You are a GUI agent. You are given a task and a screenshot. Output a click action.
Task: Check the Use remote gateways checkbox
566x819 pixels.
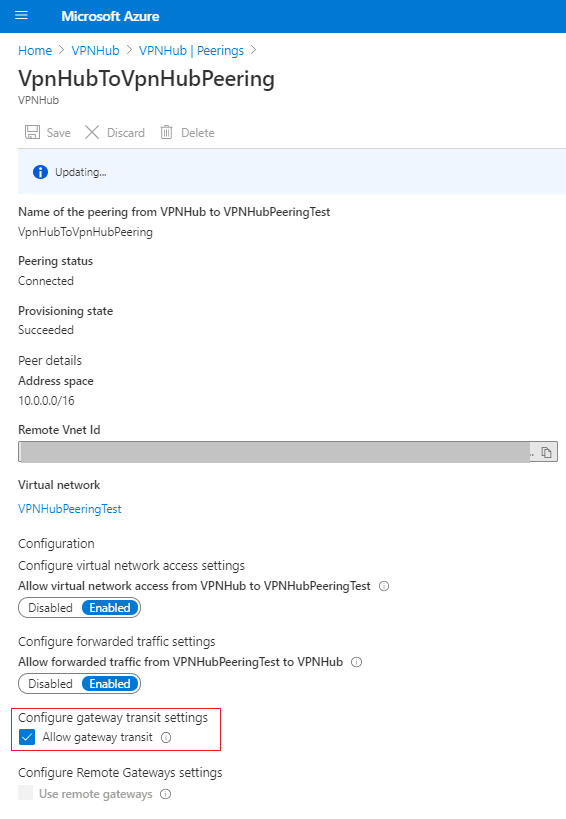click(26, 793)
